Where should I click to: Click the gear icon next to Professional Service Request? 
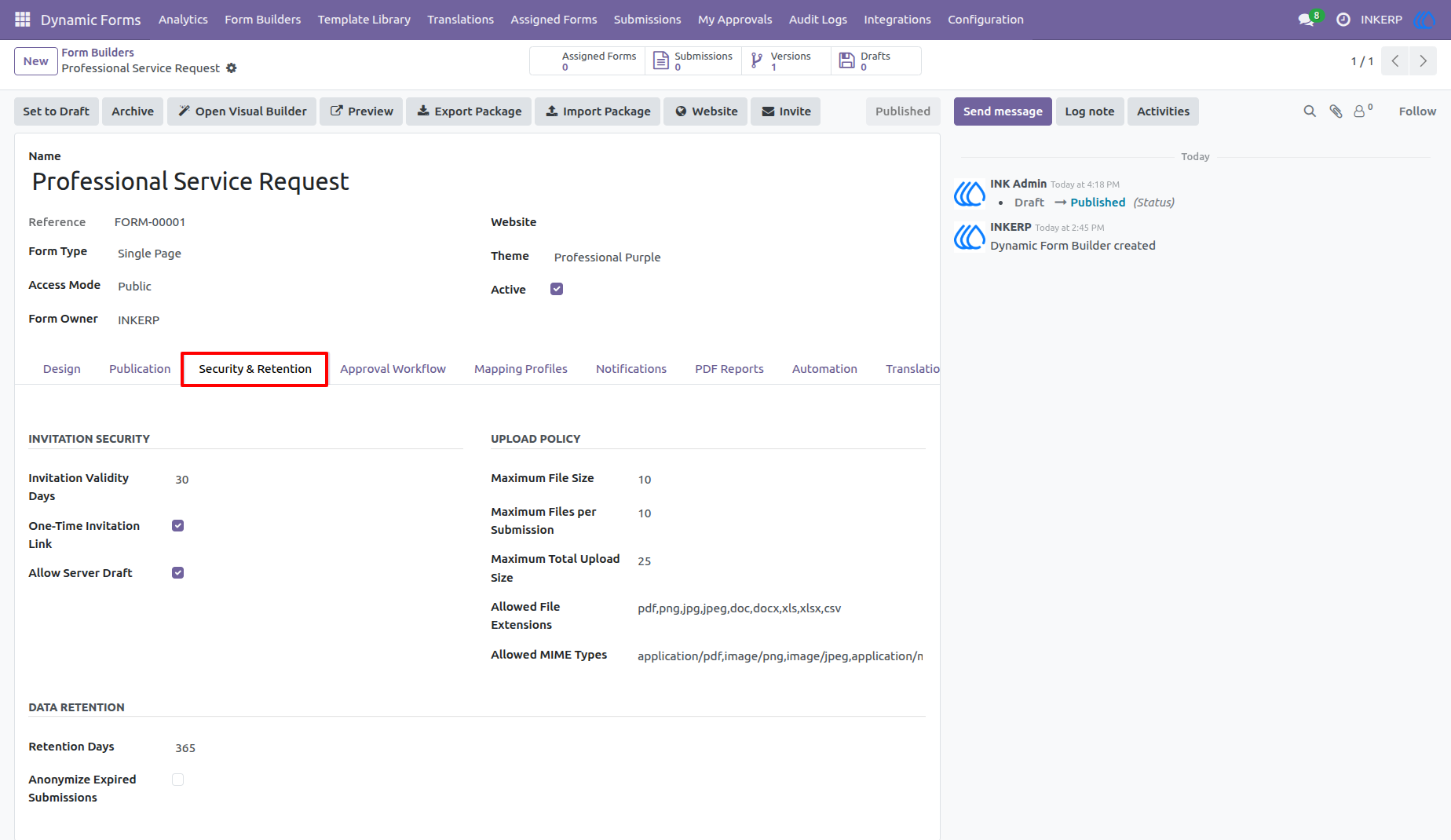(x=231, y=68)
